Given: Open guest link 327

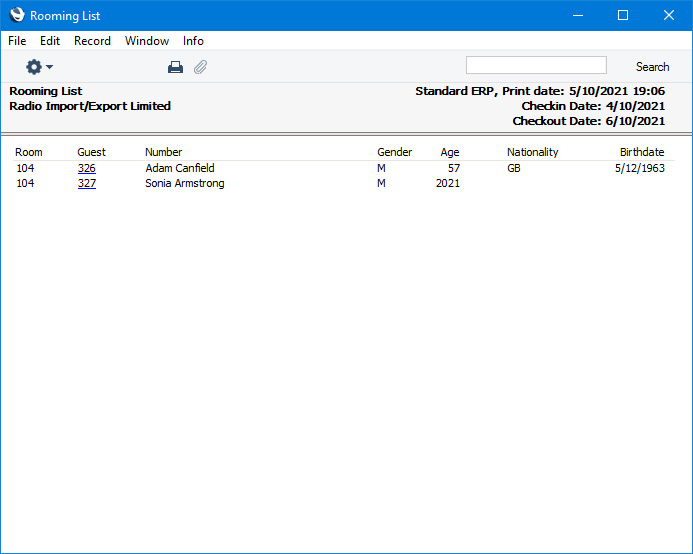Looking at the screenshot, I should [87, 183].
